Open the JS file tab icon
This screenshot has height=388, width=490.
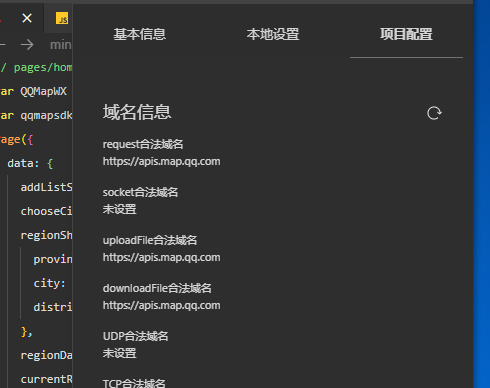[62, 18]
